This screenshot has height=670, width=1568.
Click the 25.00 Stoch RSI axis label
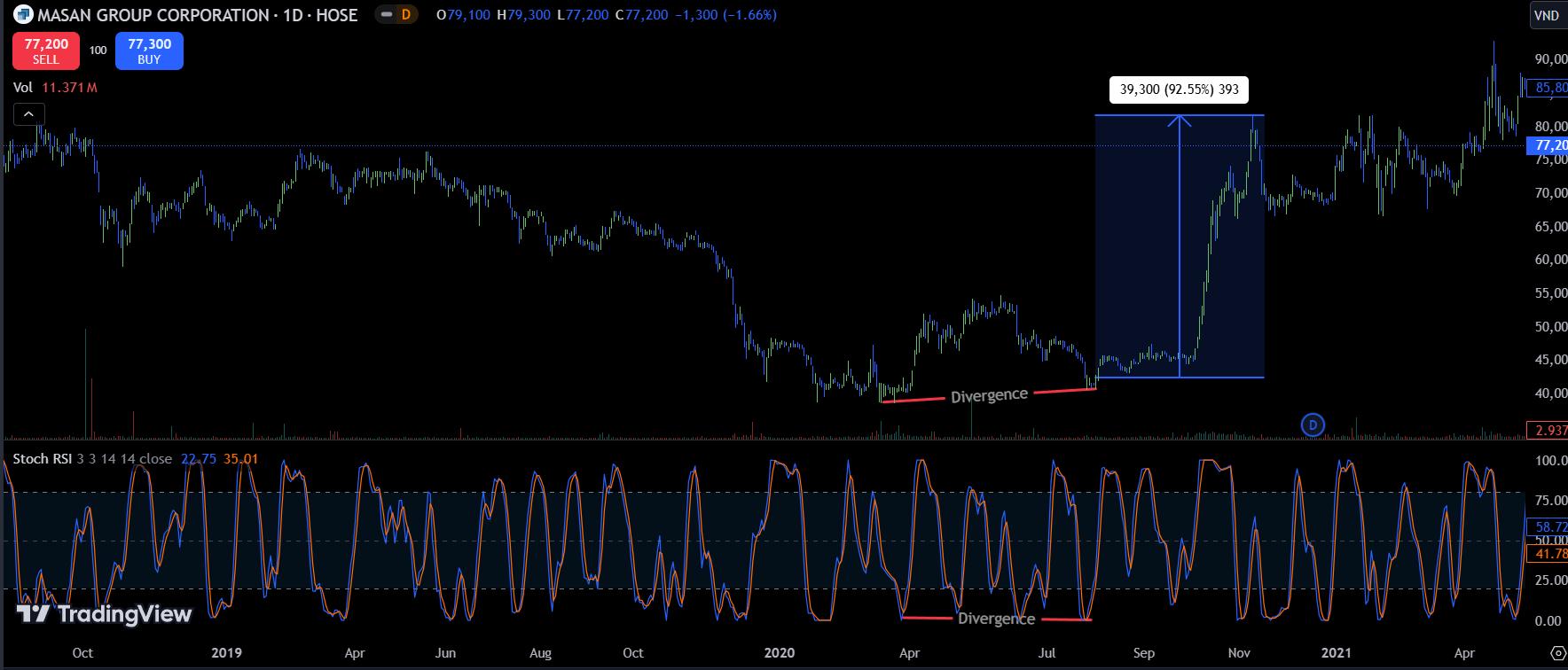(x=1549, y=580)
